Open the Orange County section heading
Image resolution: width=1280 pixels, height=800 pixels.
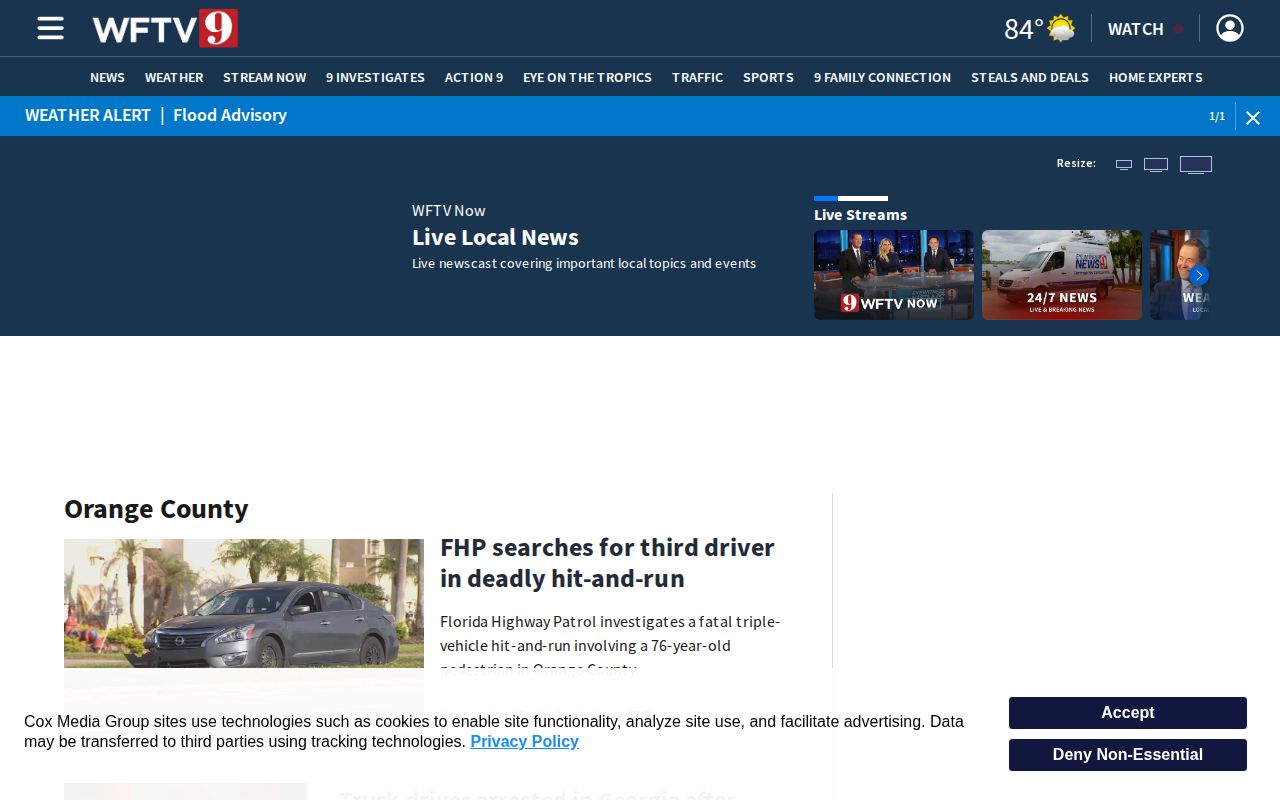[156, 509]
